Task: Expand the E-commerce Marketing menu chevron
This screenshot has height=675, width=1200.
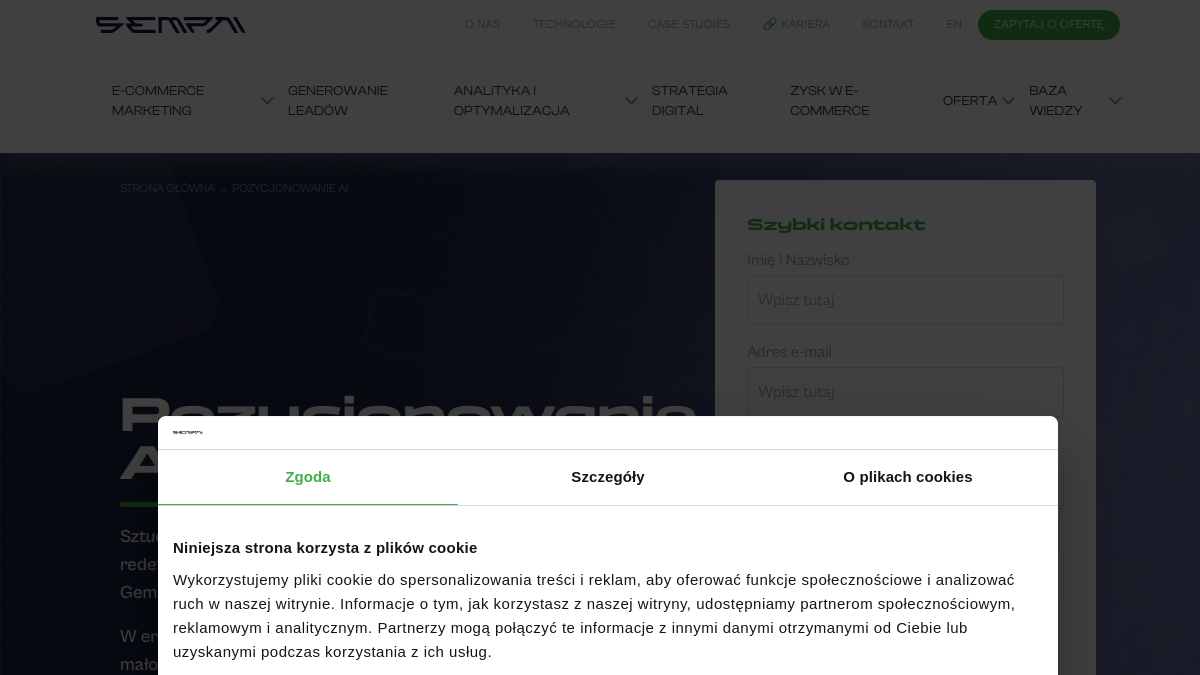Action: (267, 101)
